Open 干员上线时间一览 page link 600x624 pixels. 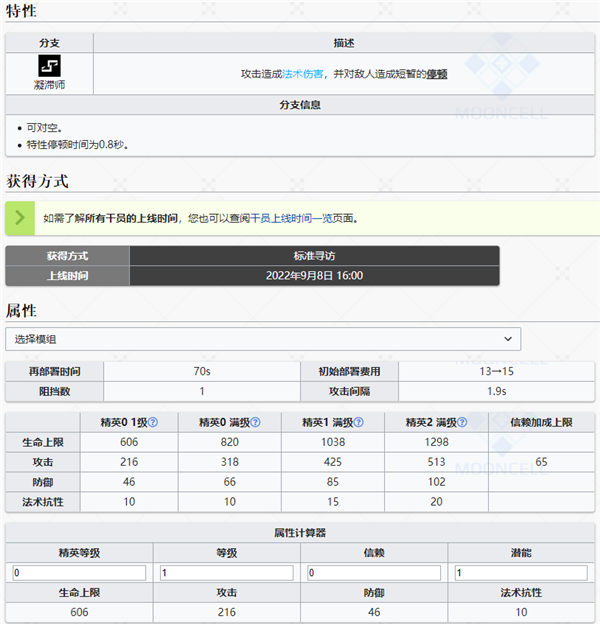tap(291, 218)
